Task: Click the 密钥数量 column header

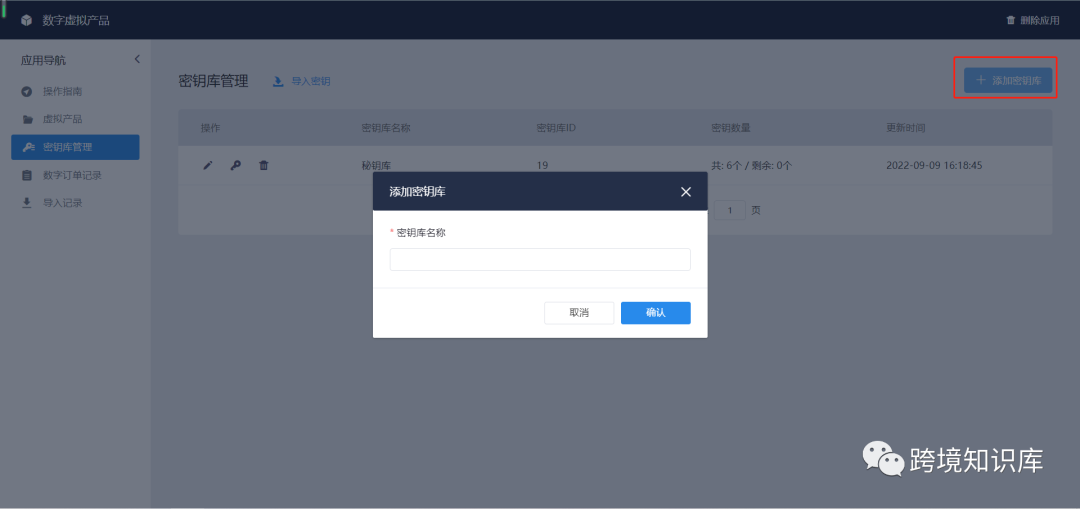Action: (x=731, y=128)
